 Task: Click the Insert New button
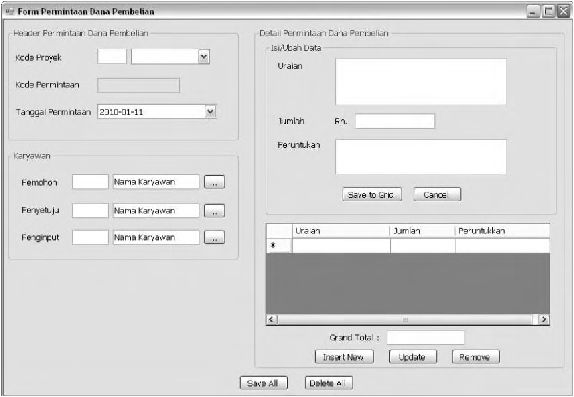point(344,357)
